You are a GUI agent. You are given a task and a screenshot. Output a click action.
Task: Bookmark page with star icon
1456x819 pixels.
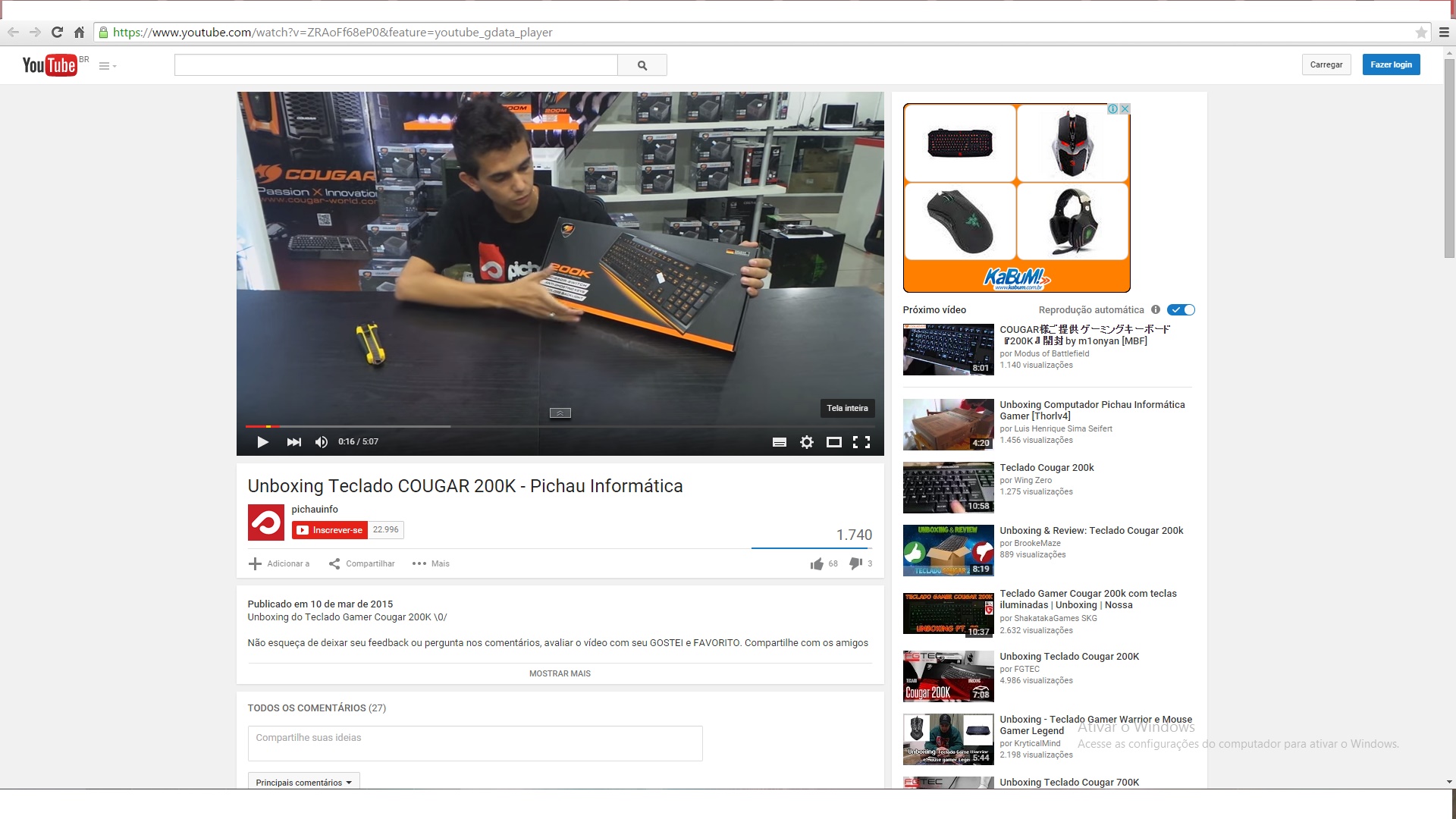coord(1421,33)
